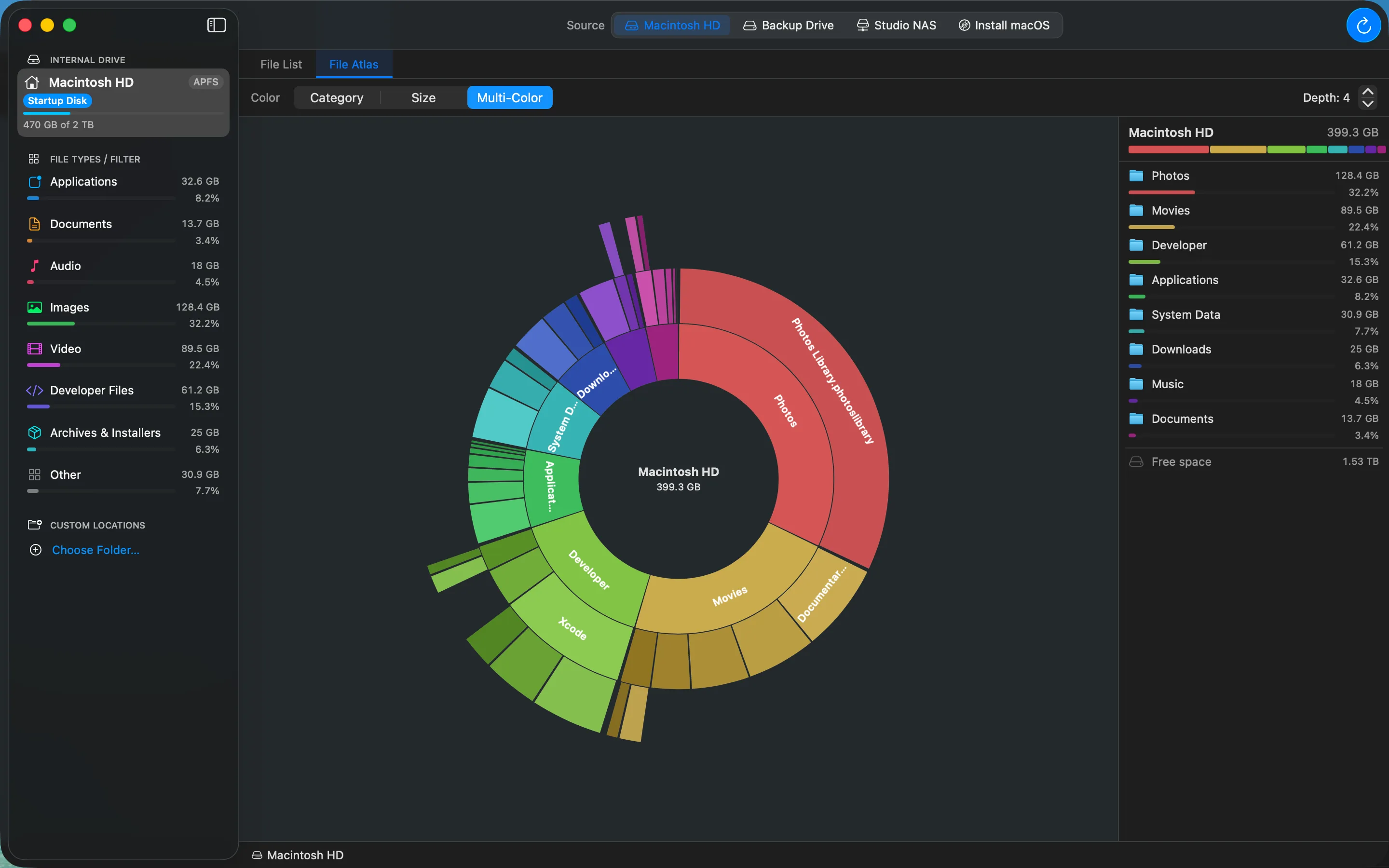This screenshot has width=1389, height=868.
Task: Click the Images picture icon
Action: click(34, 307)
